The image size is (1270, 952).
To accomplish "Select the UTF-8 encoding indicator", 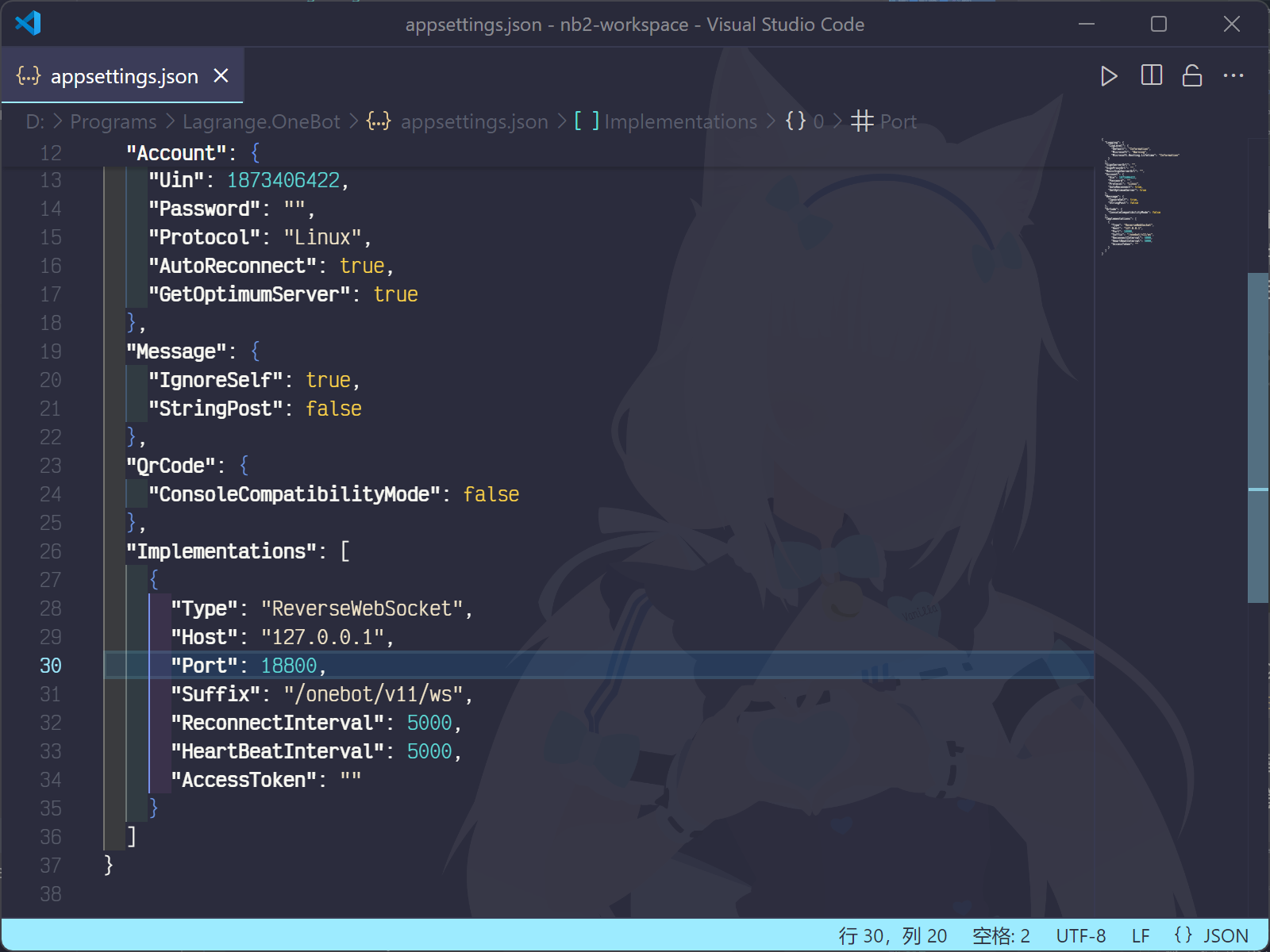I will point(1080,936).
